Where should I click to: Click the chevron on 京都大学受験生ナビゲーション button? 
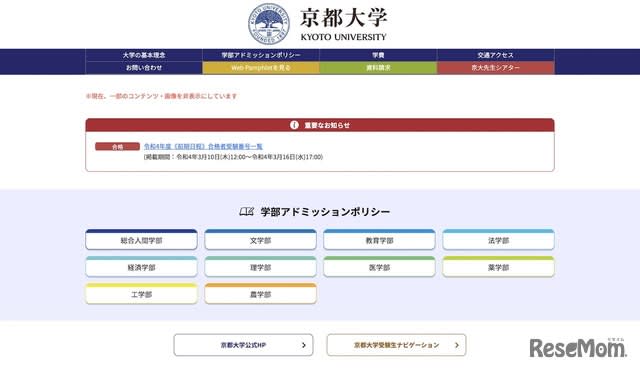click(457, 345)
